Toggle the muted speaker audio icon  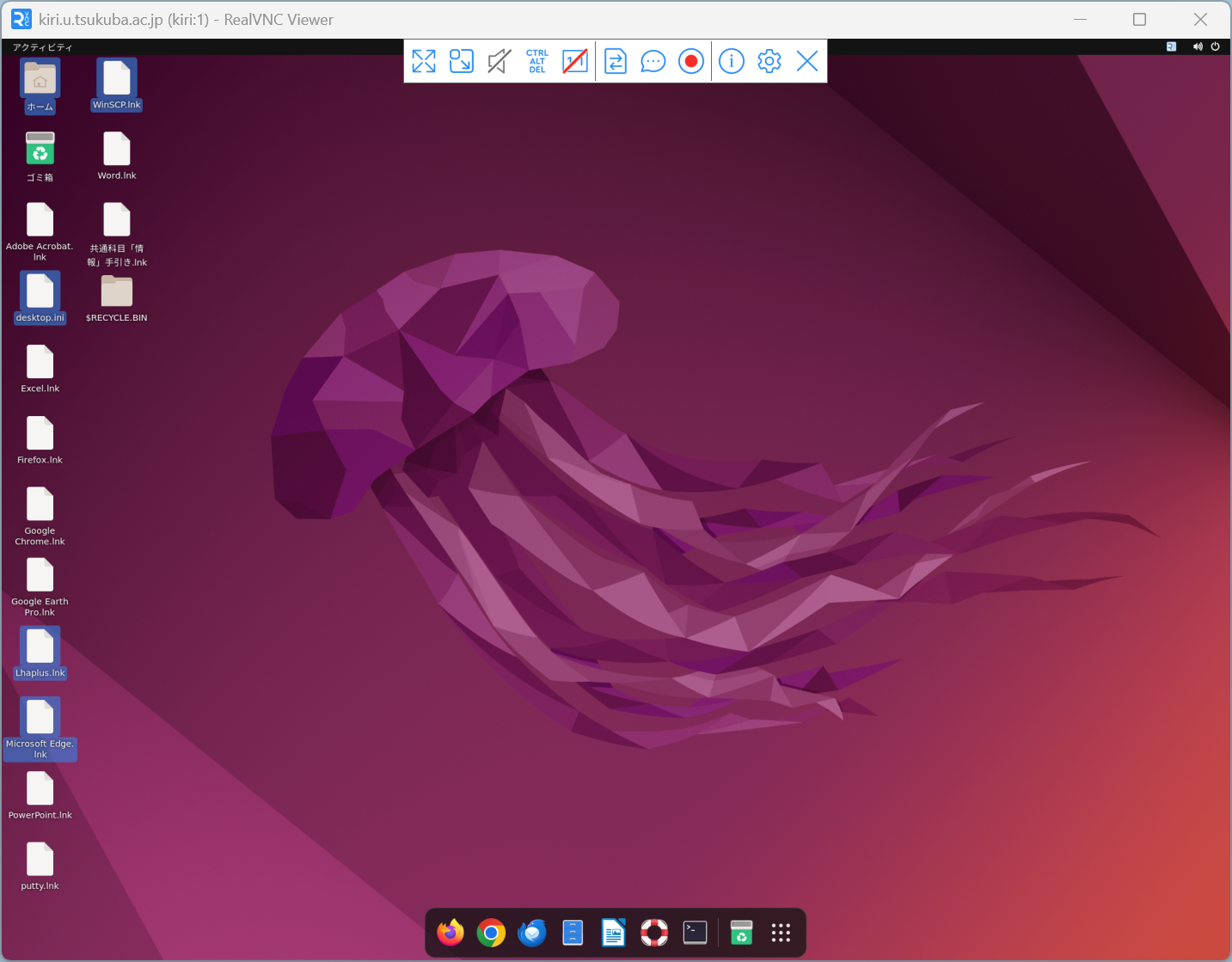pyautogui.click(x=500, y=61)
